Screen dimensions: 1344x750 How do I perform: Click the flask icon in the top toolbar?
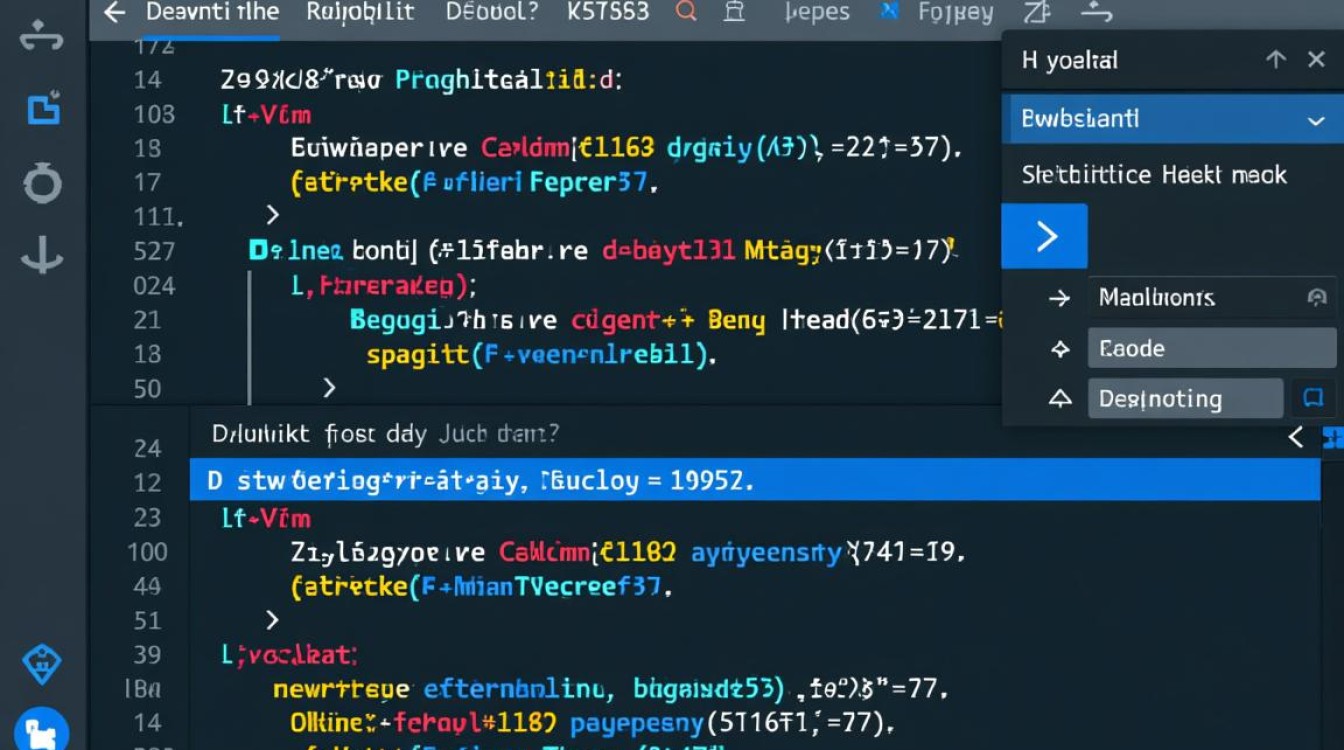pyautogui.click(x=735, y=12)
